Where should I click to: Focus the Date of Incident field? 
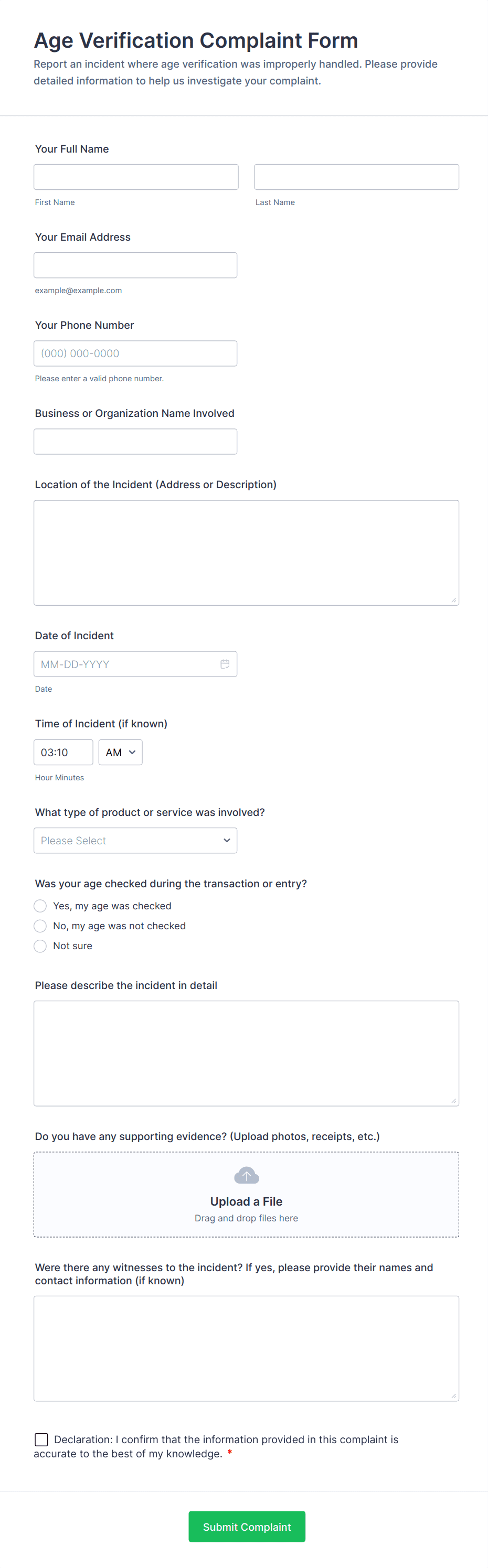coord(125,664)
